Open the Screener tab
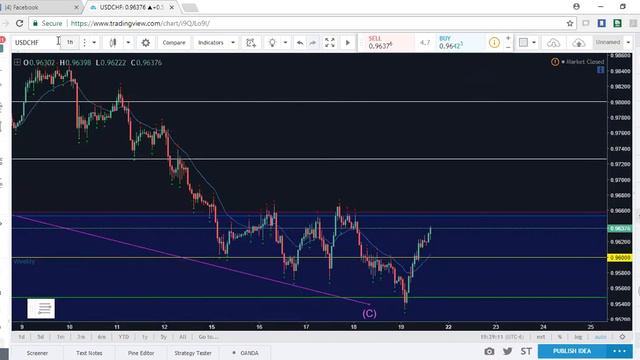This screenshot has width=640, height=360. tap(37, 353)
